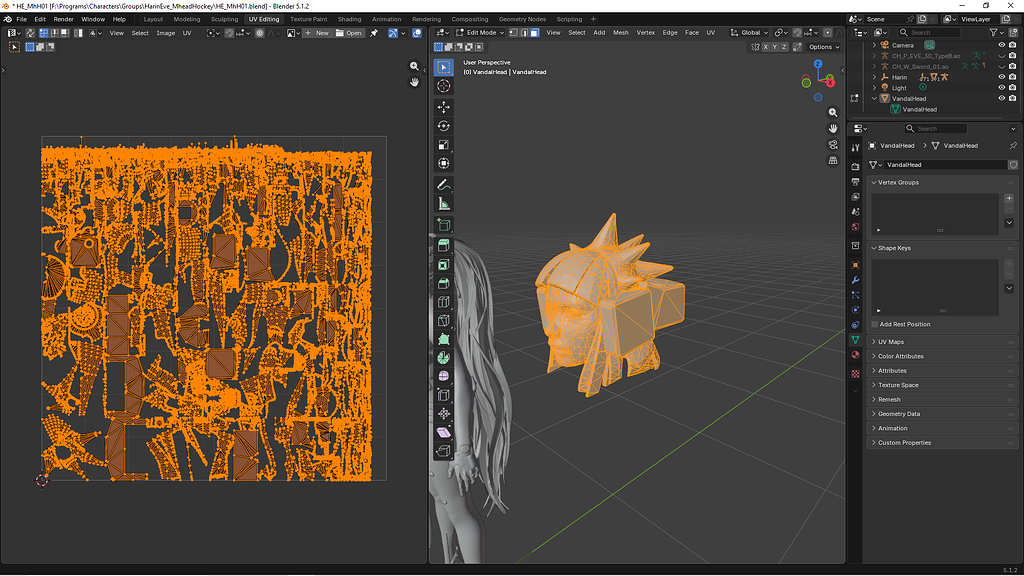
Task: Select the Knife tool
Action: [x=443, y=321]
